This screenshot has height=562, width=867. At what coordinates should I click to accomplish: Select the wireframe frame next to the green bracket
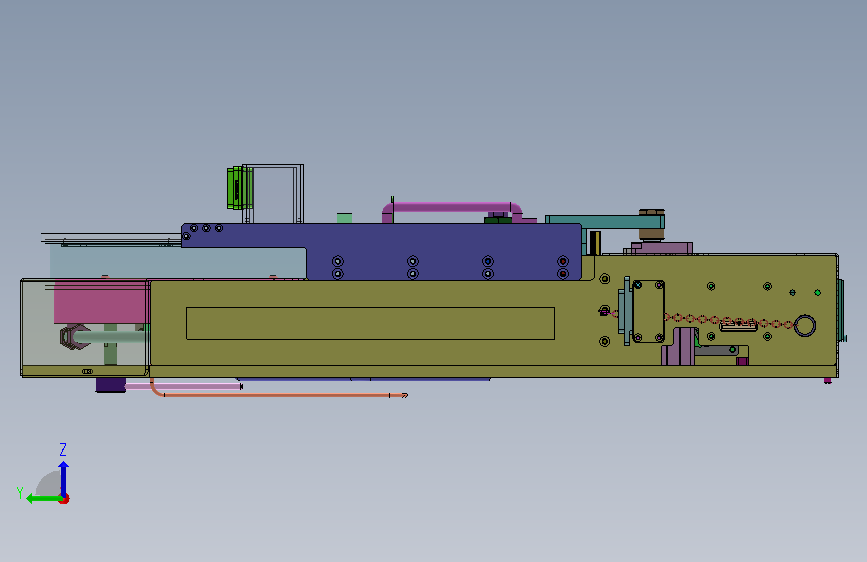click(273, 194)
